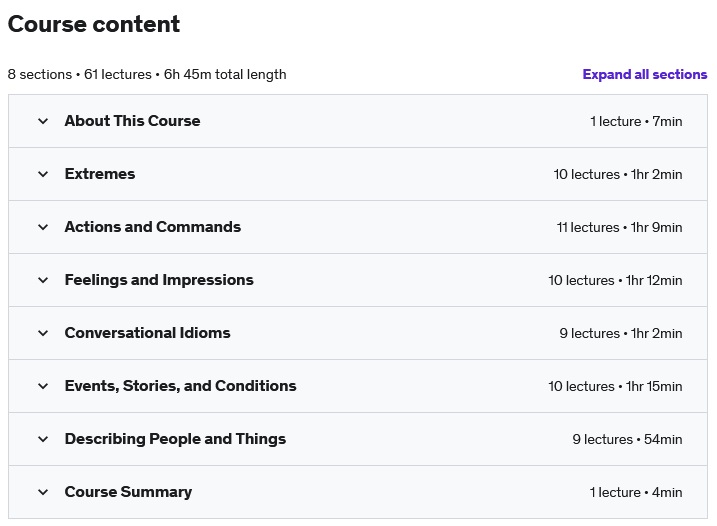Viewport: 717px width, 526px height.
Task: Click the chevron next to Conversational Idioms
Action: pos(43,333)
